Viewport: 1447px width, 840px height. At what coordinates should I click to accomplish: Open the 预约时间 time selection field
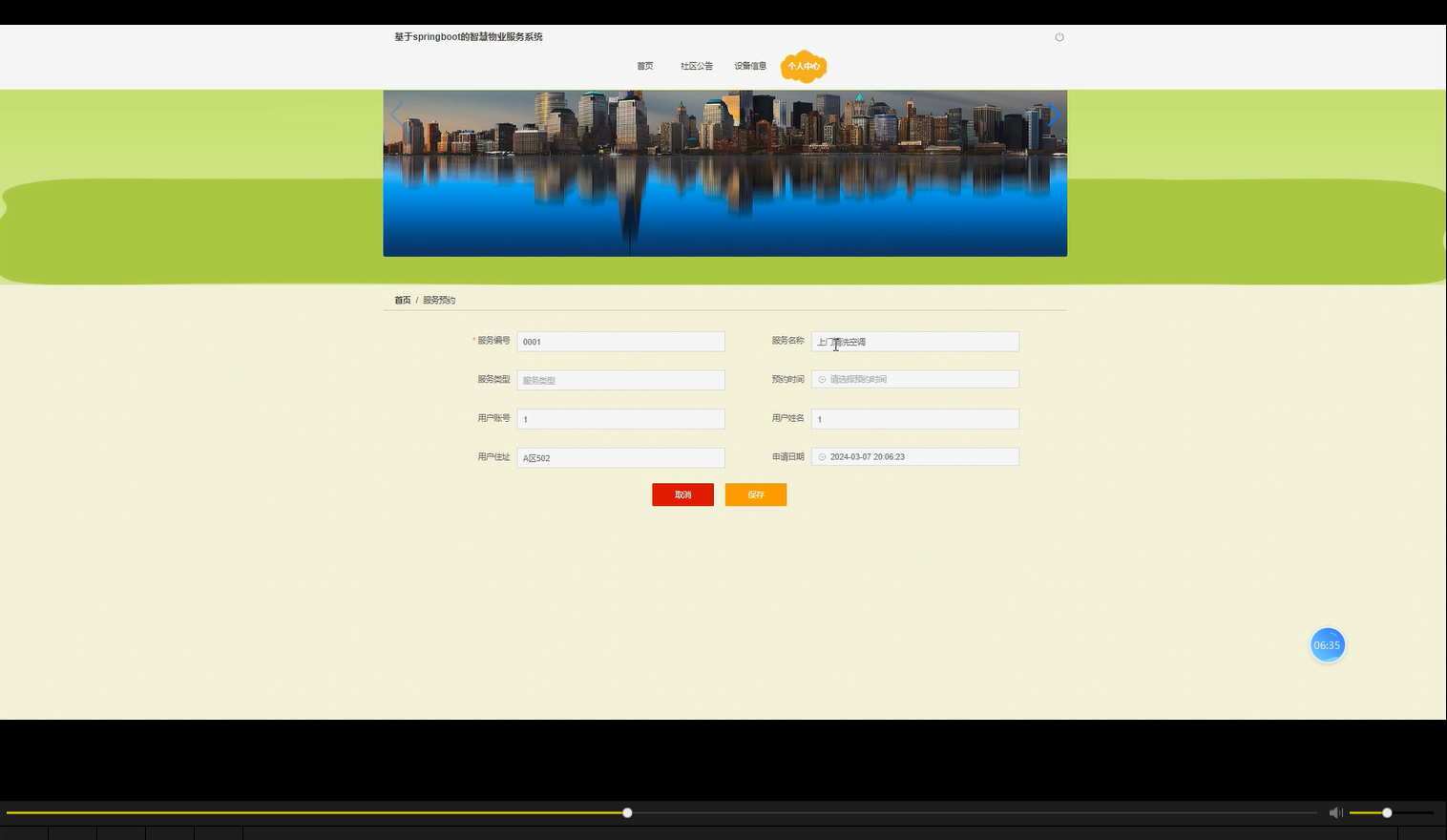pos(914,379)
